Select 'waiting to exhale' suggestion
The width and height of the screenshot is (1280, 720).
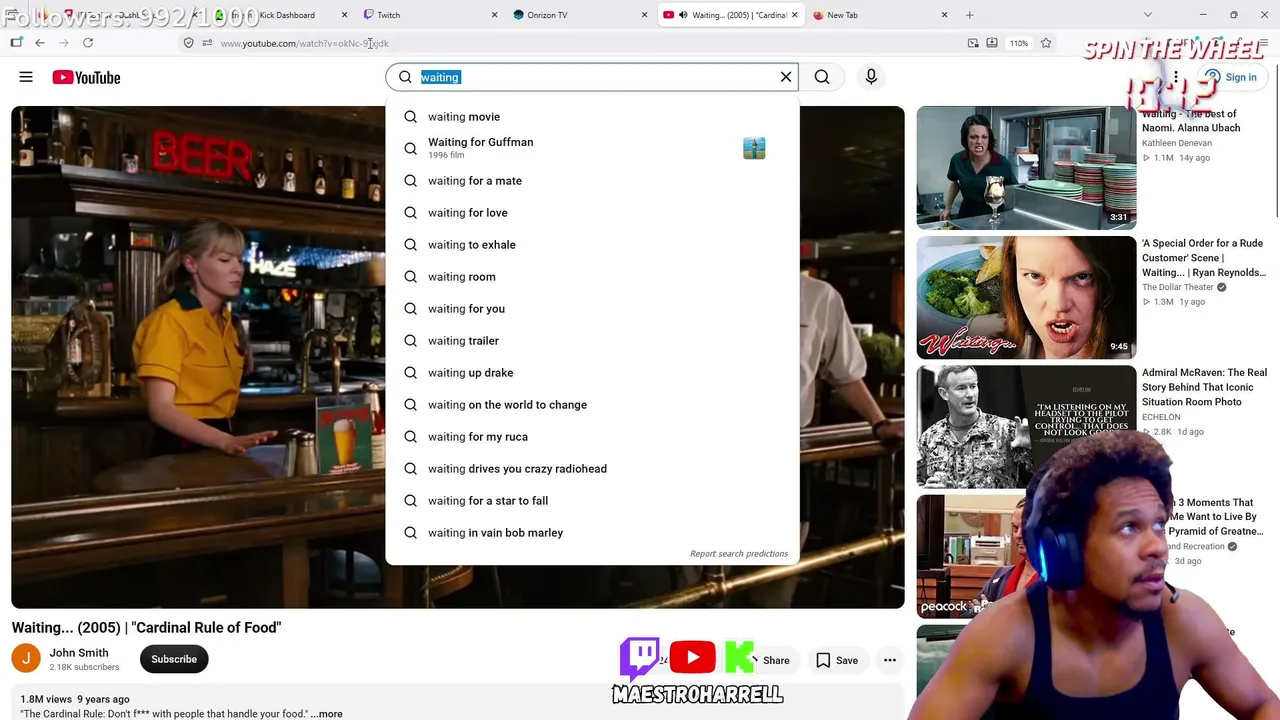coord(592,245)
